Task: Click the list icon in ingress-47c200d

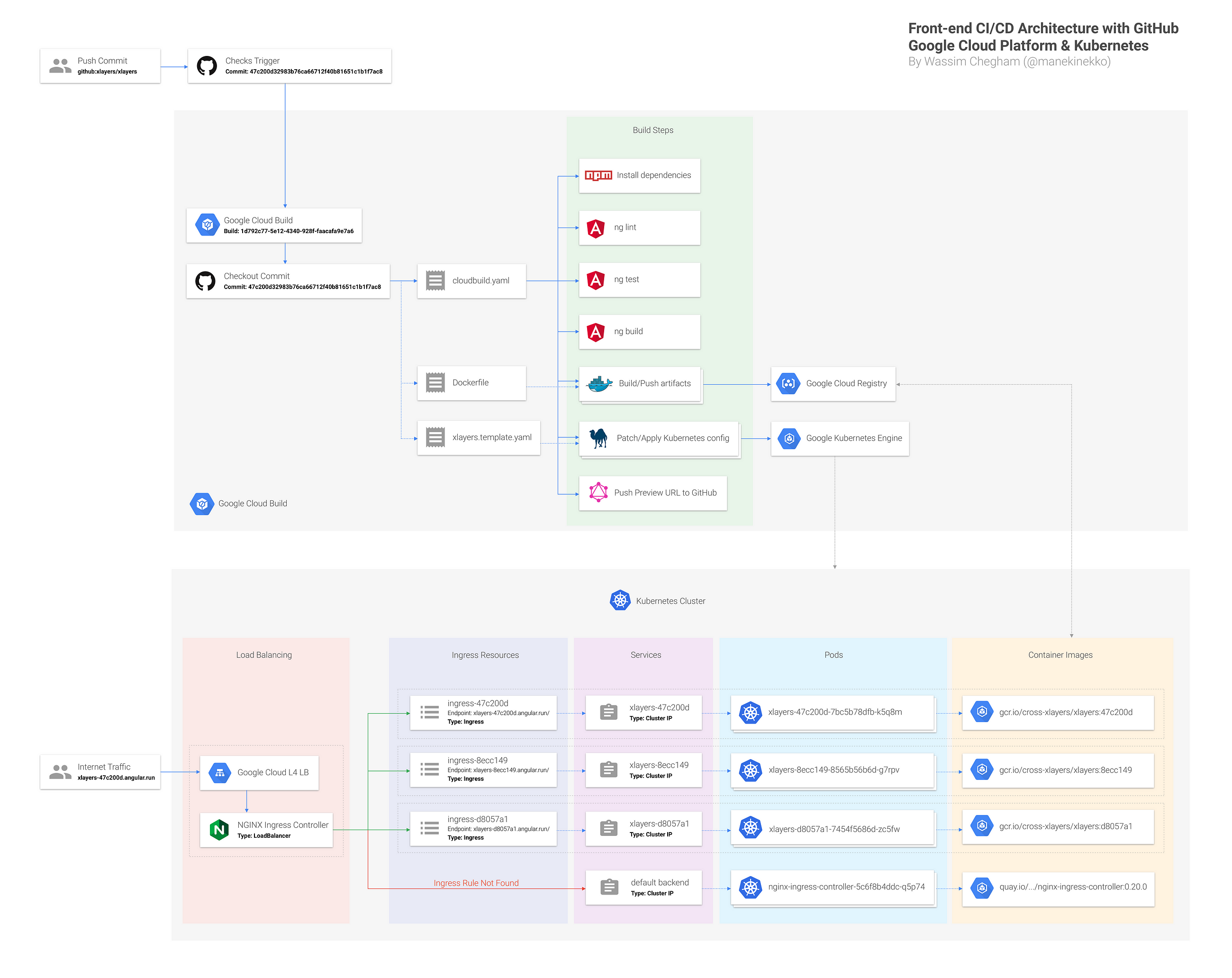Action: pyautogui.click(x=429, y=712)
